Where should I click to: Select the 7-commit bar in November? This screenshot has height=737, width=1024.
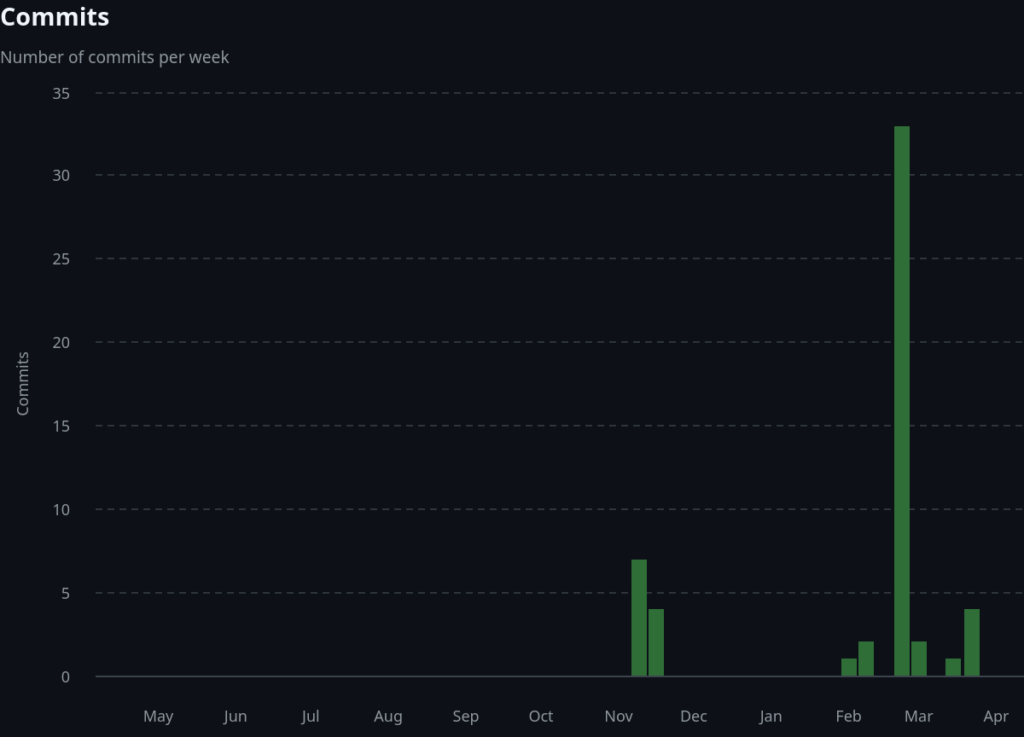click(639, 618)
